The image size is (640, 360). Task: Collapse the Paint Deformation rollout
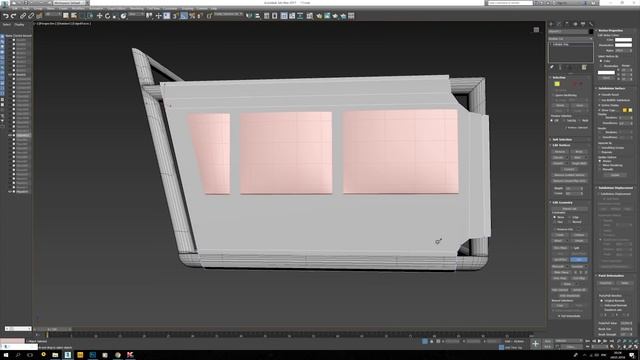pyautogui.click(x=611, y=276)
